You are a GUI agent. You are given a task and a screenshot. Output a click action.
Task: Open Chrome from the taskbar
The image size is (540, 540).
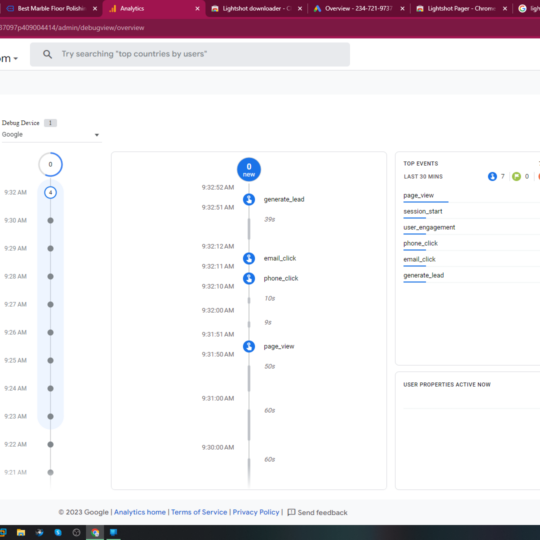(x=95, y=532)
